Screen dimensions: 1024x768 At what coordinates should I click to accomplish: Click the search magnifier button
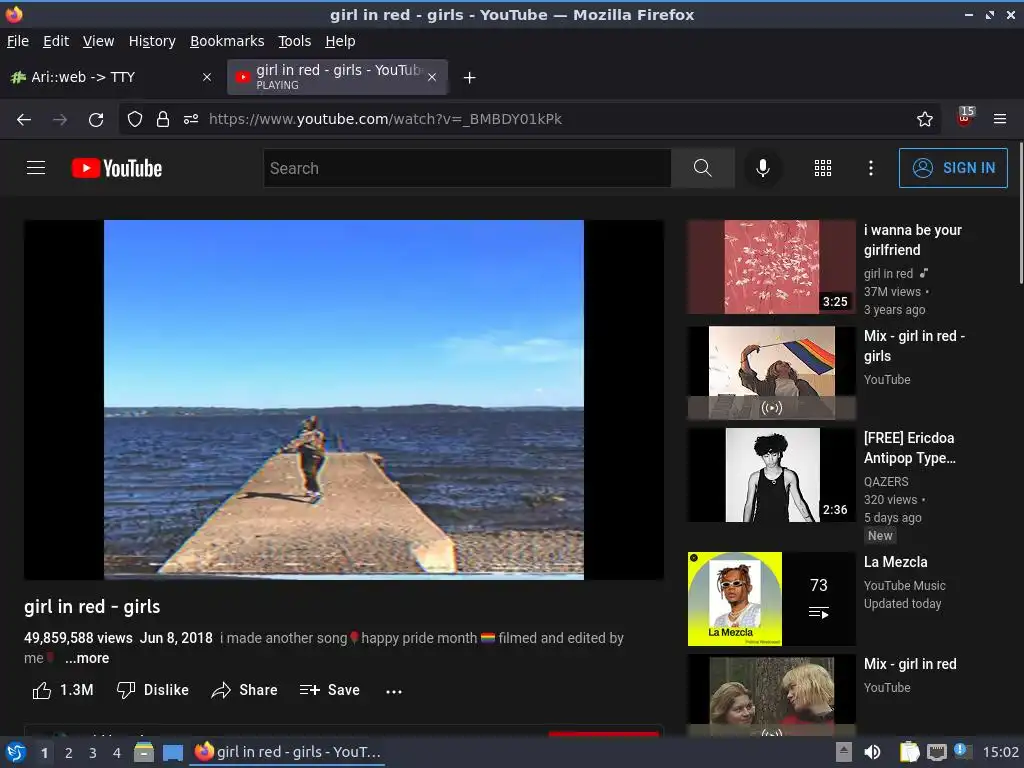[x=703, y=168]
